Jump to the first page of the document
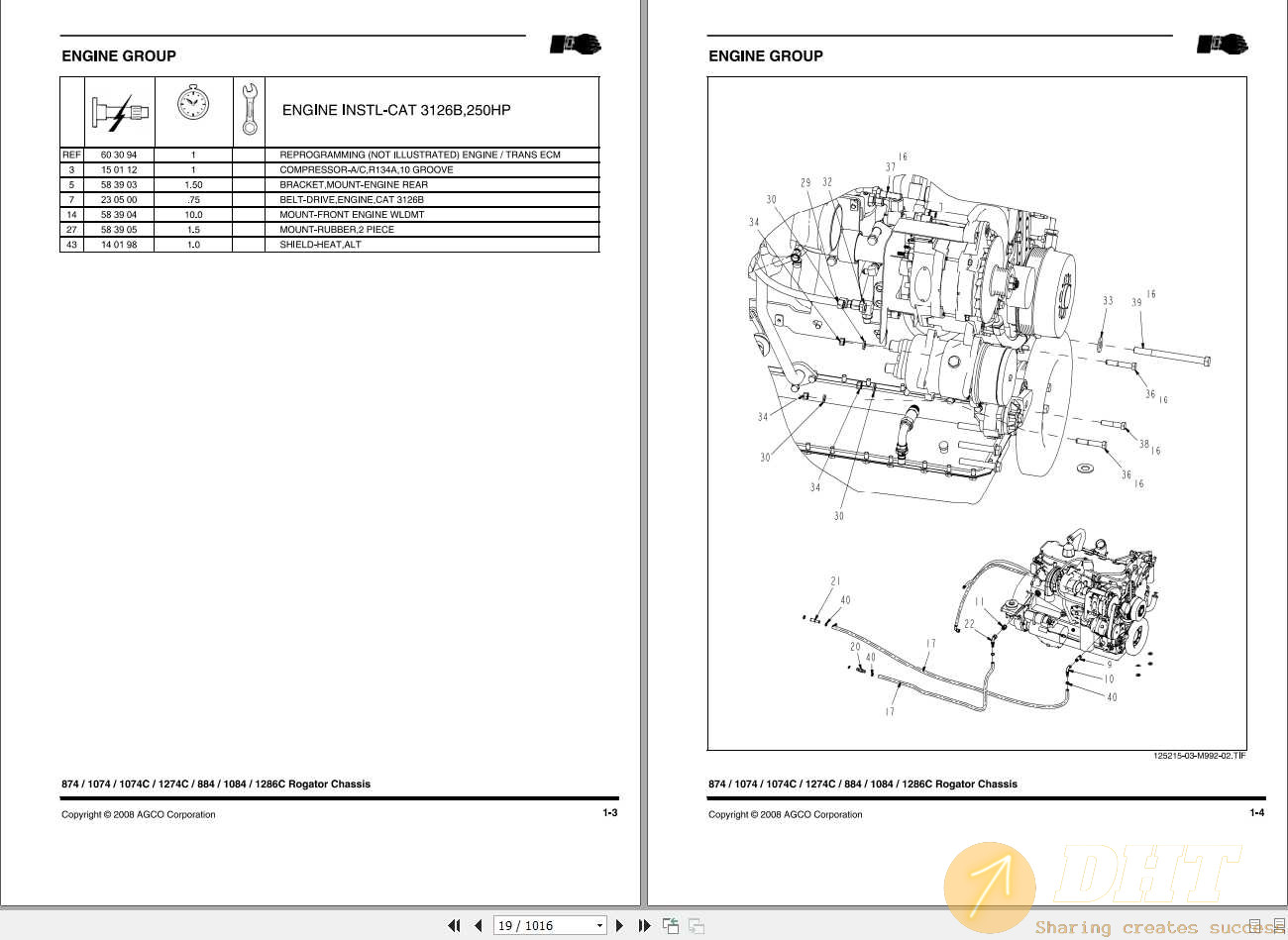The height and width of the screenshot is (940, 1288). [454, 925]
